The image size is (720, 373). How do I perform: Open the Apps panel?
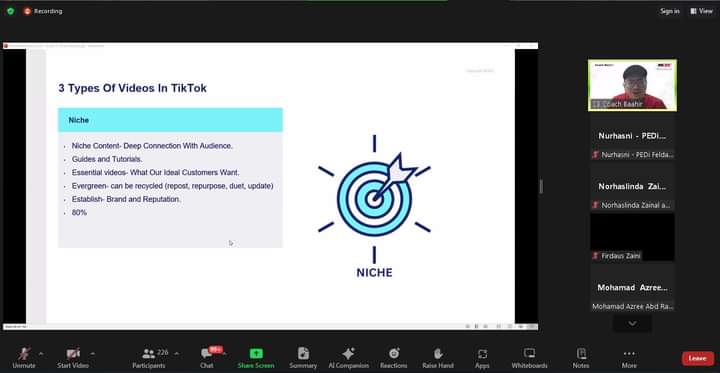pyautogui.click(x=482, y=358)
